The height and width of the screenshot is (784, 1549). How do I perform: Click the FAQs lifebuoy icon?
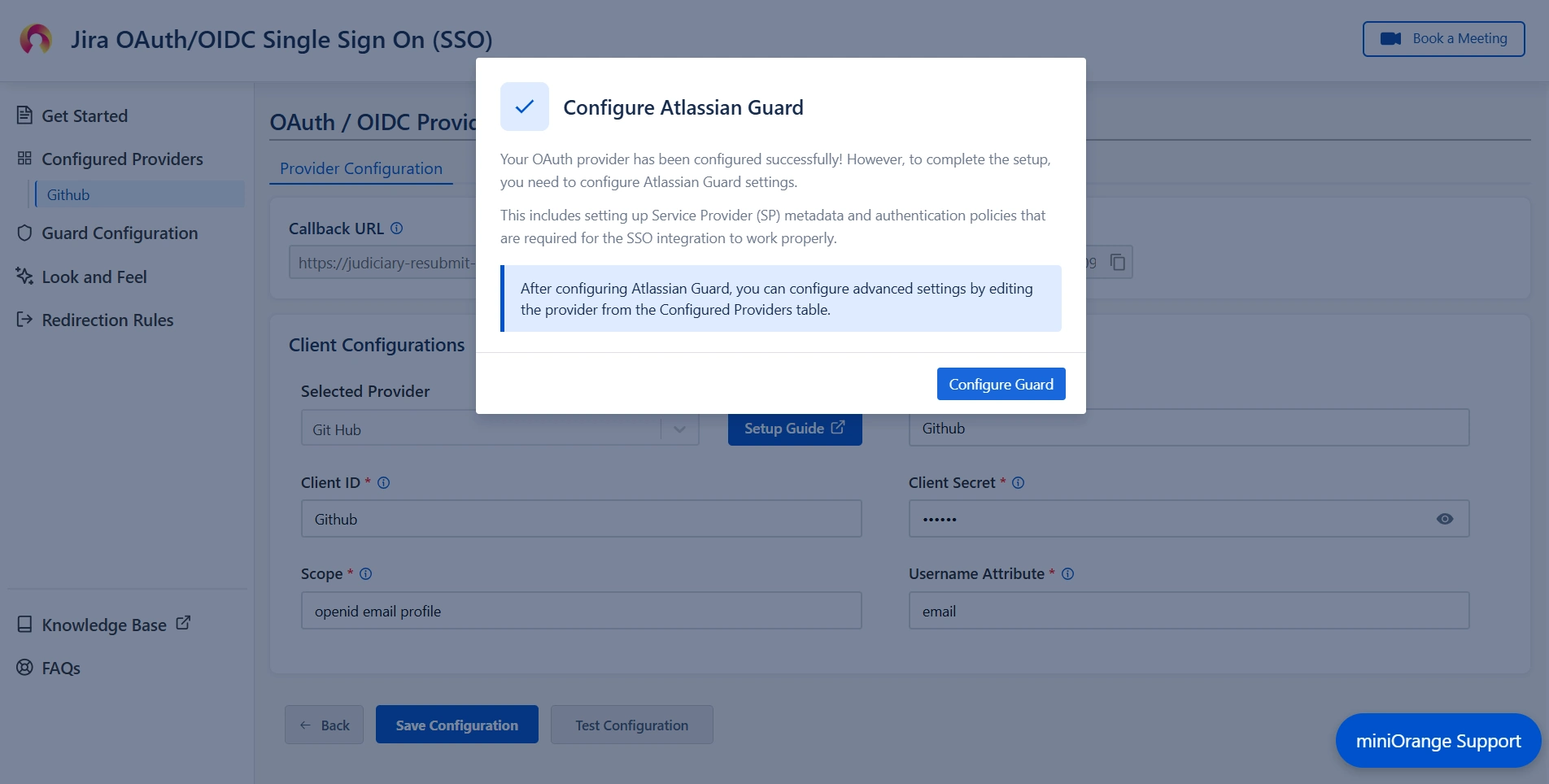pyautogui.click(x=24, y=668)
